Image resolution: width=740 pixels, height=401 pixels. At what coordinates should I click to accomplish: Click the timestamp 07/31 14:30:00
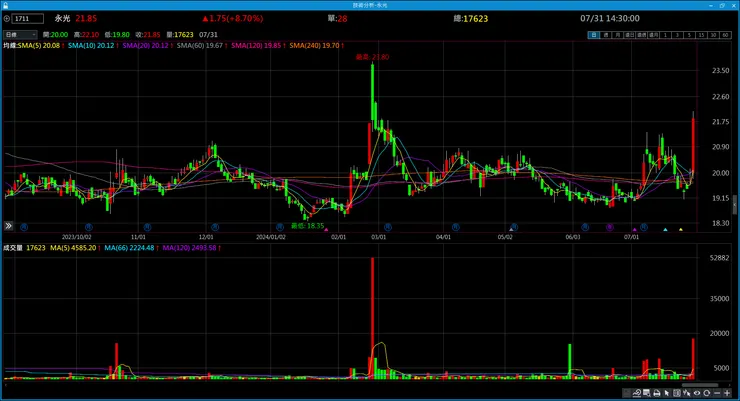(x=610, y=18)
